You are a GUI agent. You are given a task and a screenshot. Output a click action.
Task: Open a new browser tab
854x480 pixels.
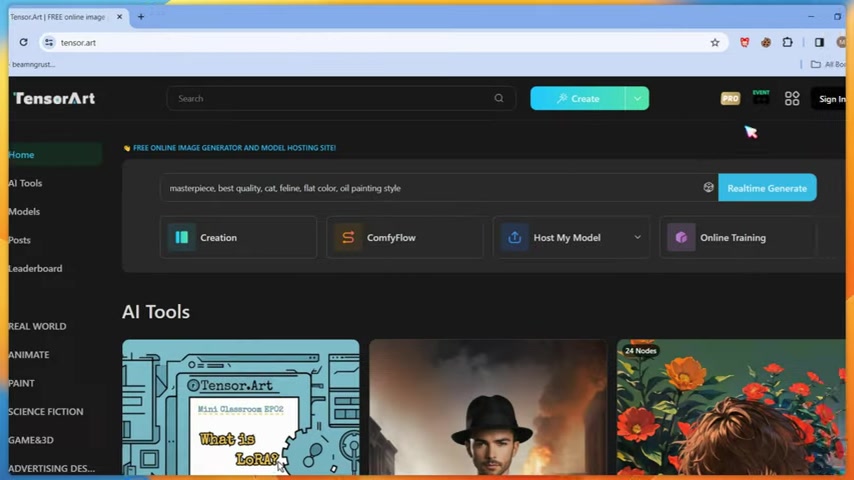click(x=141, y=17)
